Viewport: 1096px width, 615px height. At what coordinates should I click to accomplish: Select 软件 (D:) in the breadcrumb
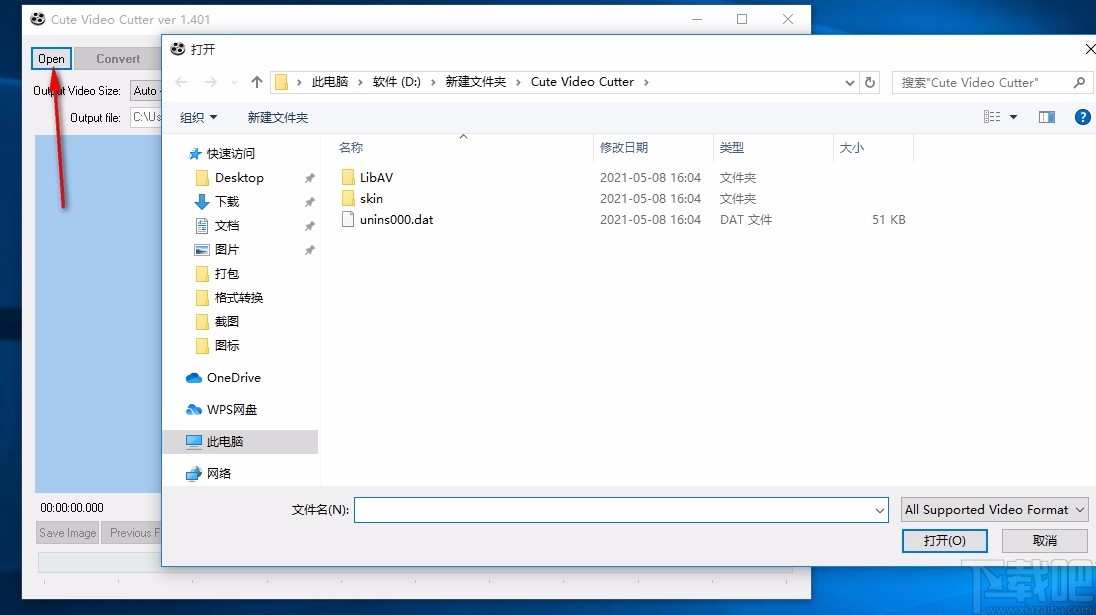tap(396, 82)
